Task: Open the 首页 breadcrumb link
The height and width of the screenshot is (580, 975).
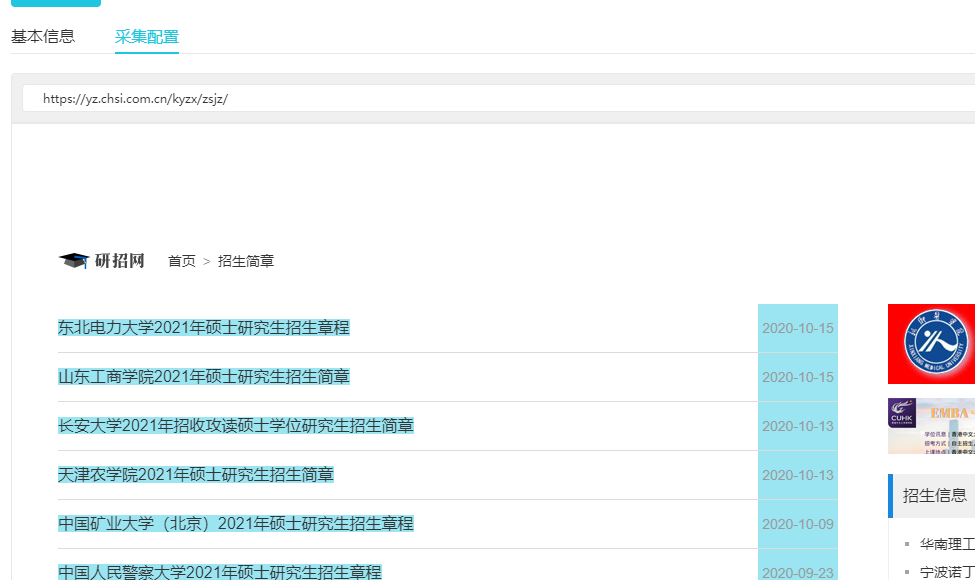Action: tap(182, 261)
